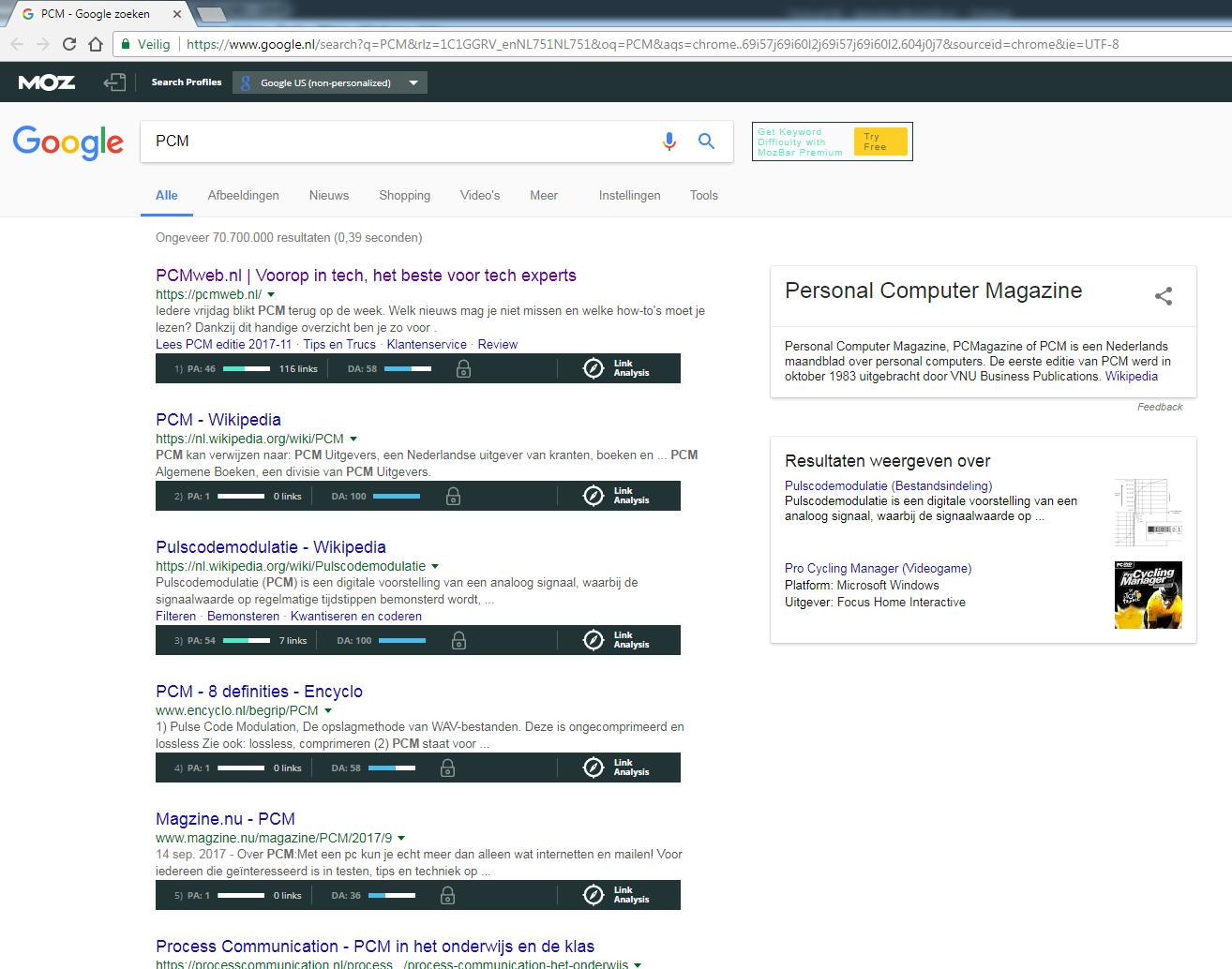
Task: Click the browser address bar URL
Action: tap(653, 44)
